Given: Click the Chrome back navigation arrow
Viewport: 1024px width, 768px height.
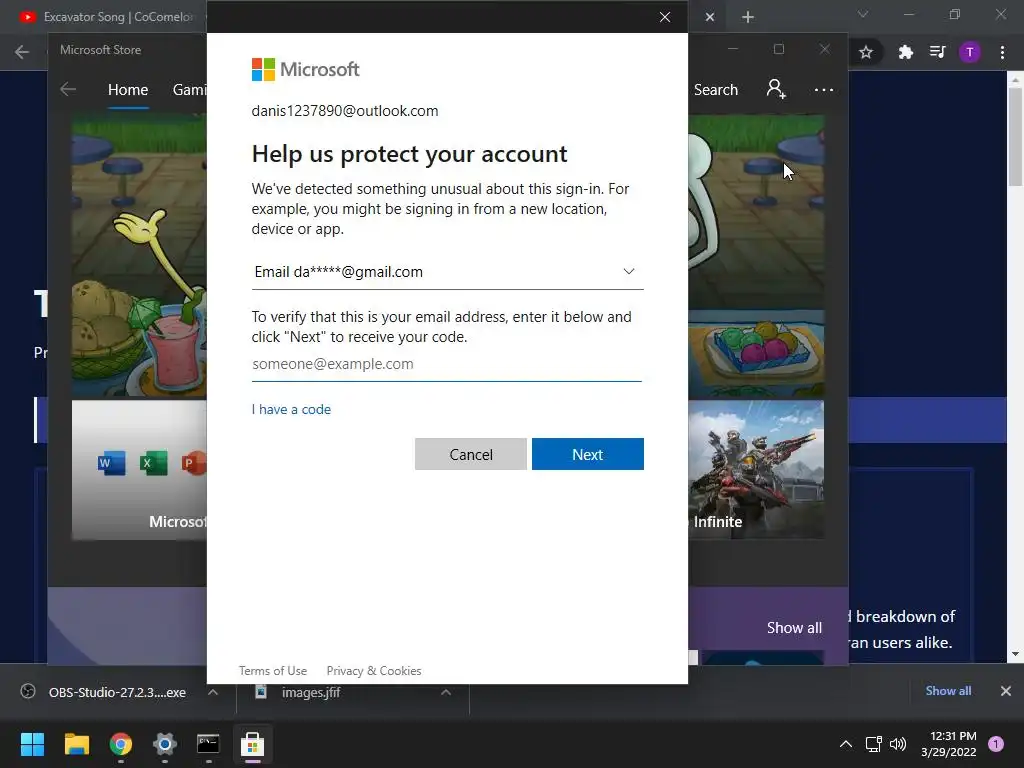Looking at the screenshot, I should coord(22,52).
